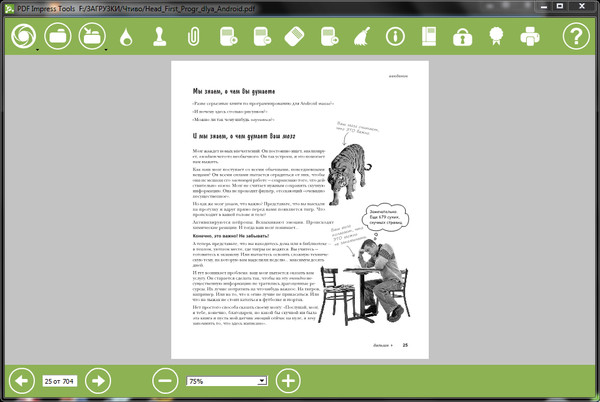This screenshot has height=402, width=600.
Task: Zoom in with the plus button
Action: point(287,380)
